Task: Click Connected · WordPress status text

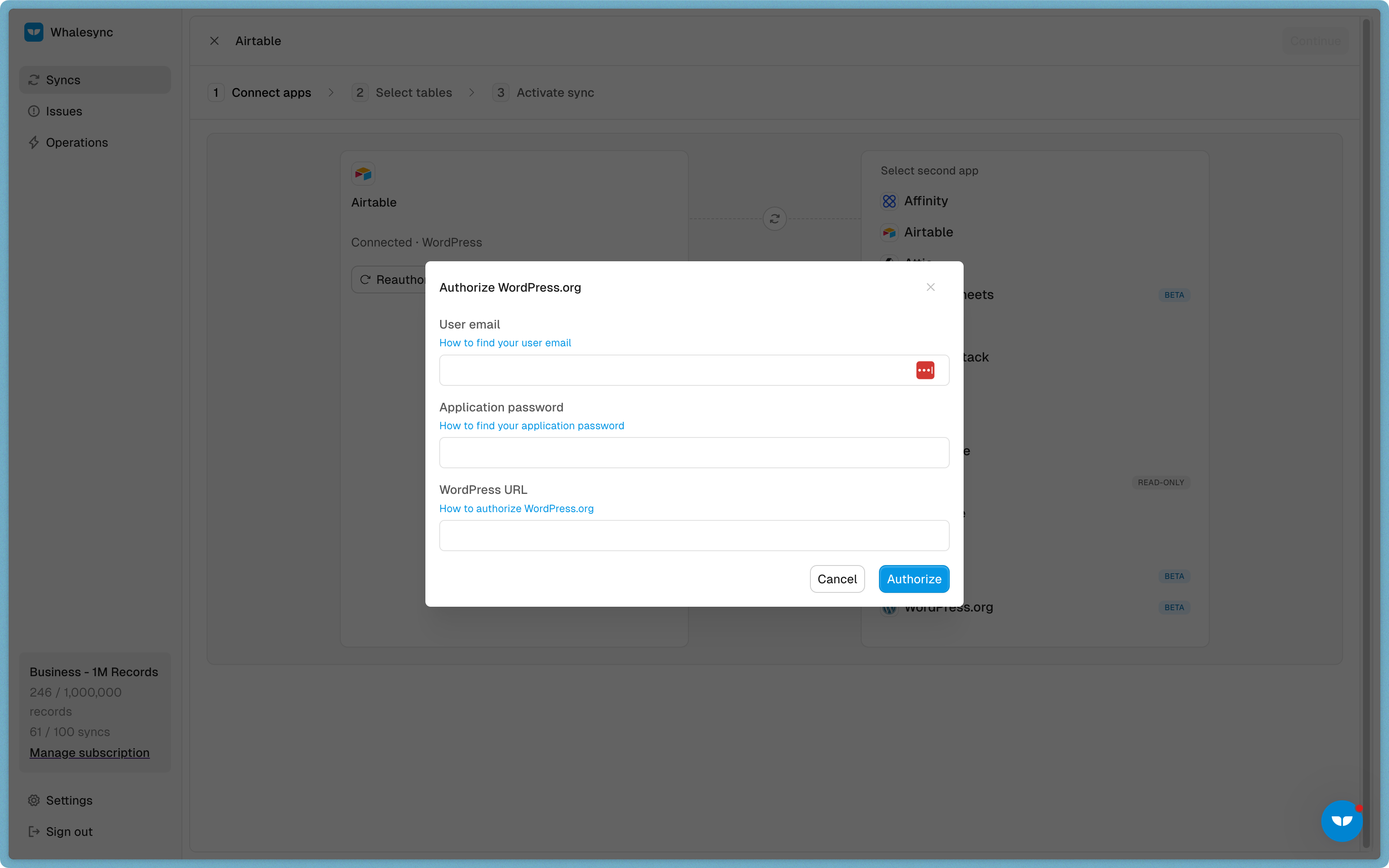Action: [x=417, y=242]
